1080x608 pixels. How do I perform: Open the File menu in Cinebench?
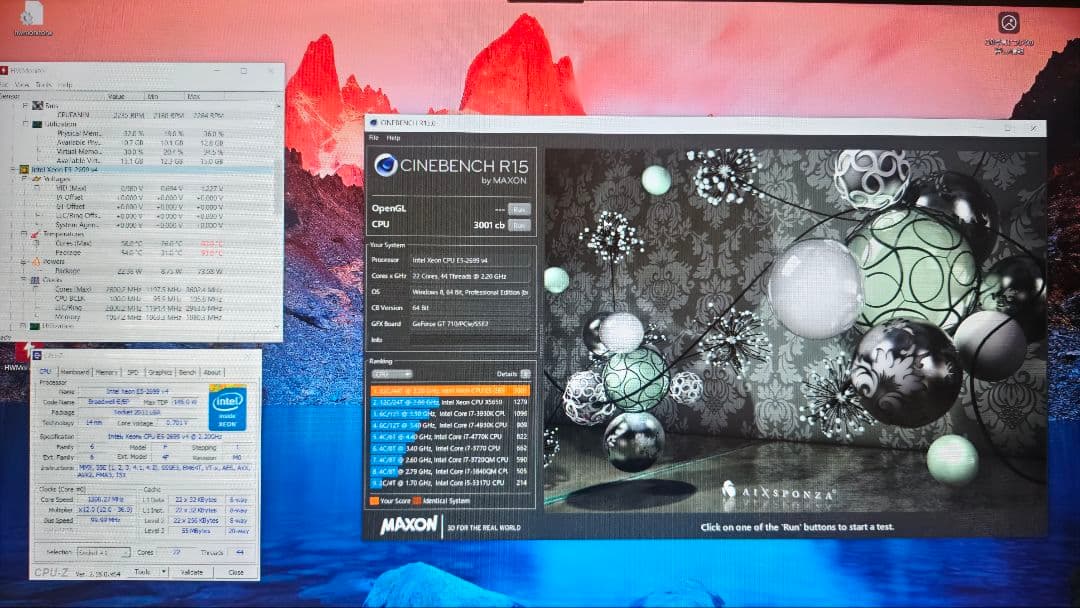pos(375,137)
